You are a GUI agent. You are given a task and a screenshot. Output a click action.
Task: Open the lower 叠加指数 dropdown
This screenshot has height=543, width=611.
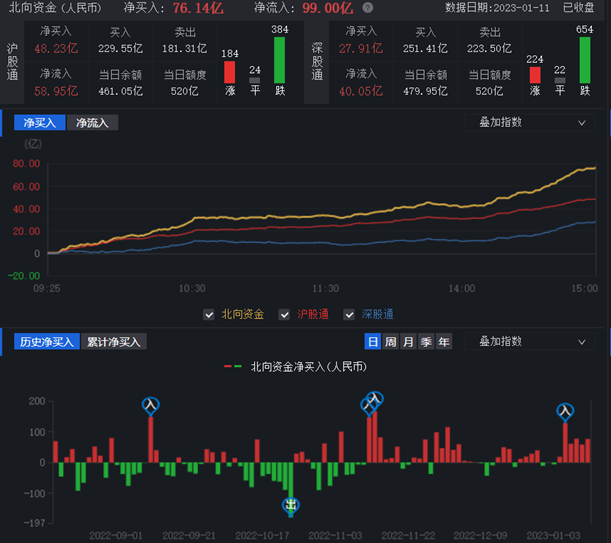pyautogui.click(x=530, y=341)
